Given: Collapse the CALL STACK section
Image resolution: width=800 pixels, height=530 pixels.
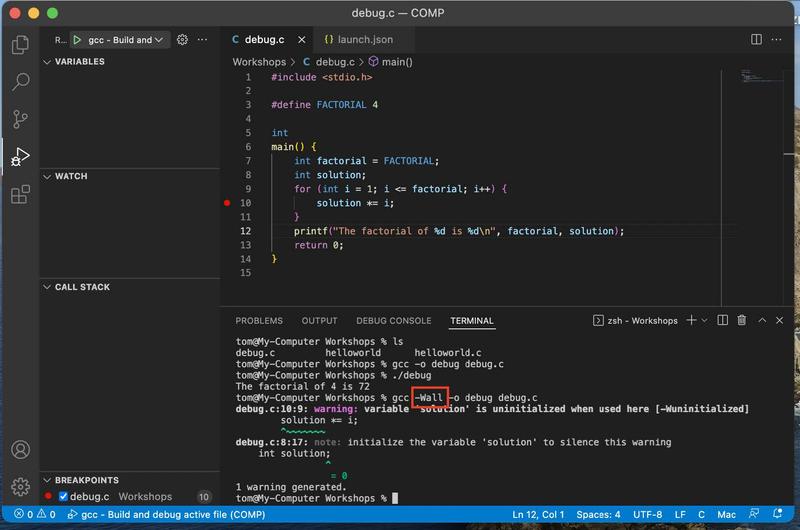Looking at the screenshot, I should [81, 287].
